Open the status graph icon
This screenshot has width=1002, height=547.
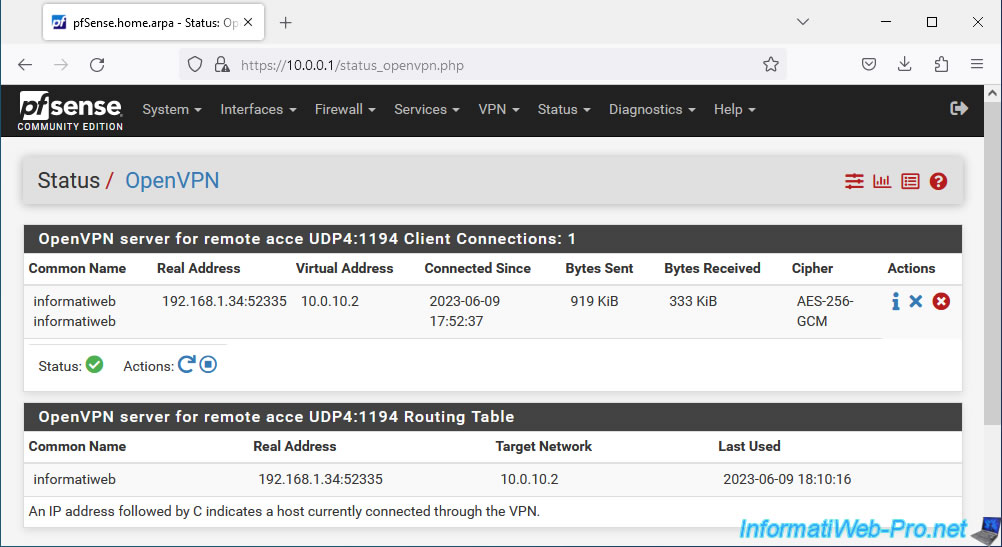point(882,181)
